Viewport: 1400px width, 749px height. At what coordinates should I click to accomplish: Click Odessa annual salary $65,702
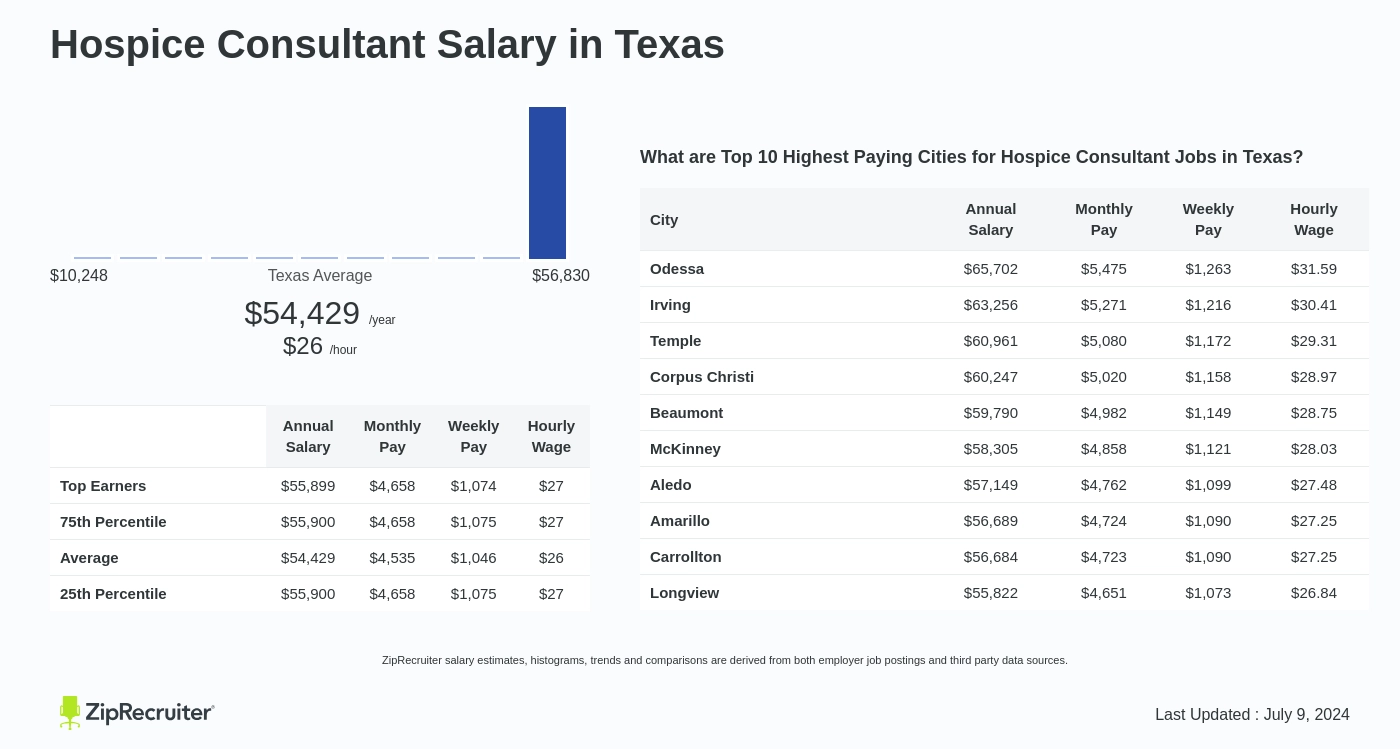click(x=991, y=268)
